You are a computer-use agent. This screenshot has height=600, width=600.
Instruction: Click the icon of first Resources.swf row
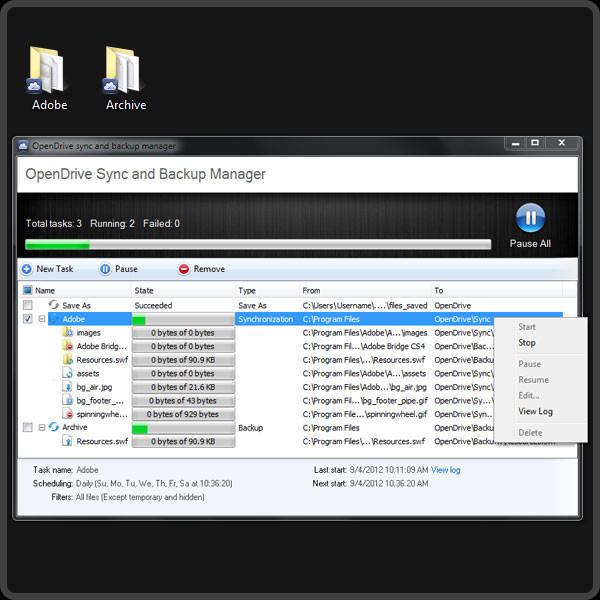click(x=67, y=359)
